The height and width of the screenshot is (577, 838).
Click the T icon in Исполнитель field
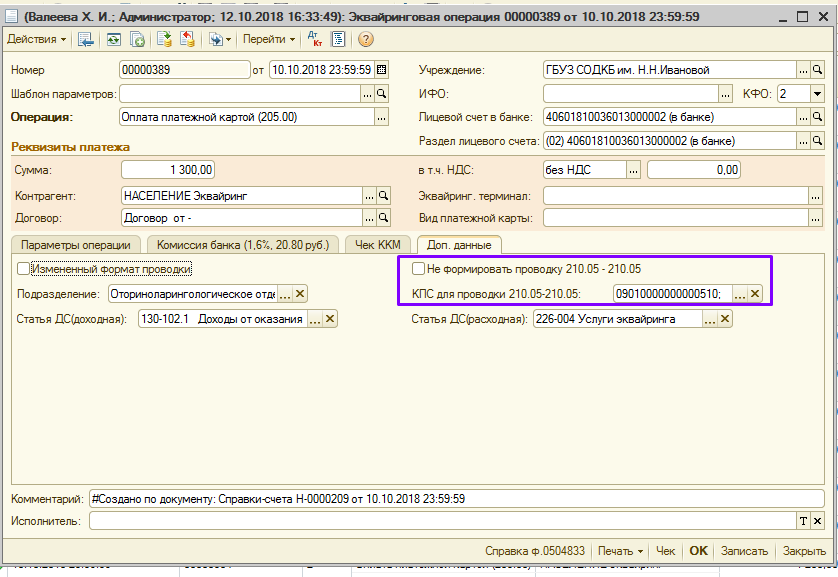pyautogui.click(x=803, y=521)
